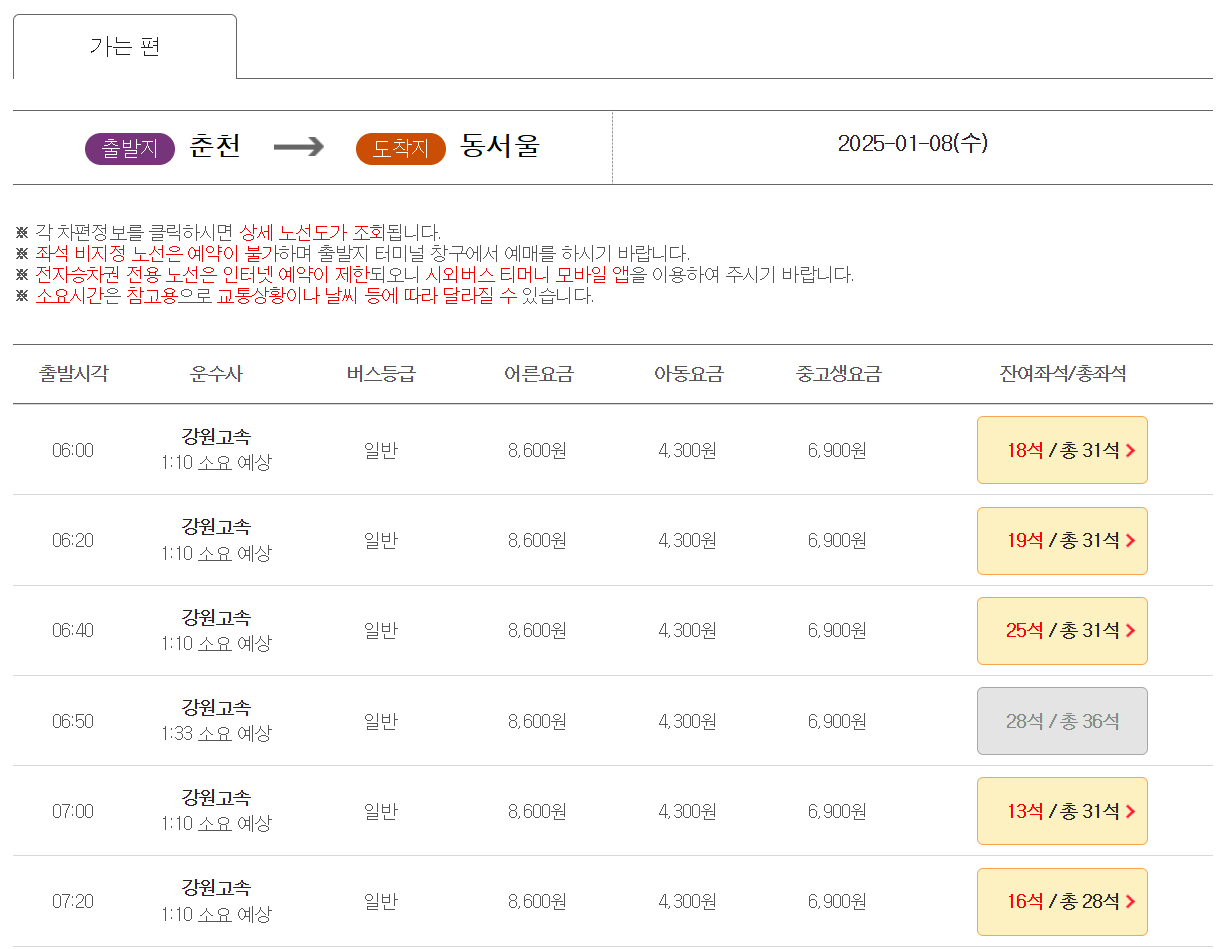
Task: Open route details for 07:00 departure time
Action: [73, 811]
